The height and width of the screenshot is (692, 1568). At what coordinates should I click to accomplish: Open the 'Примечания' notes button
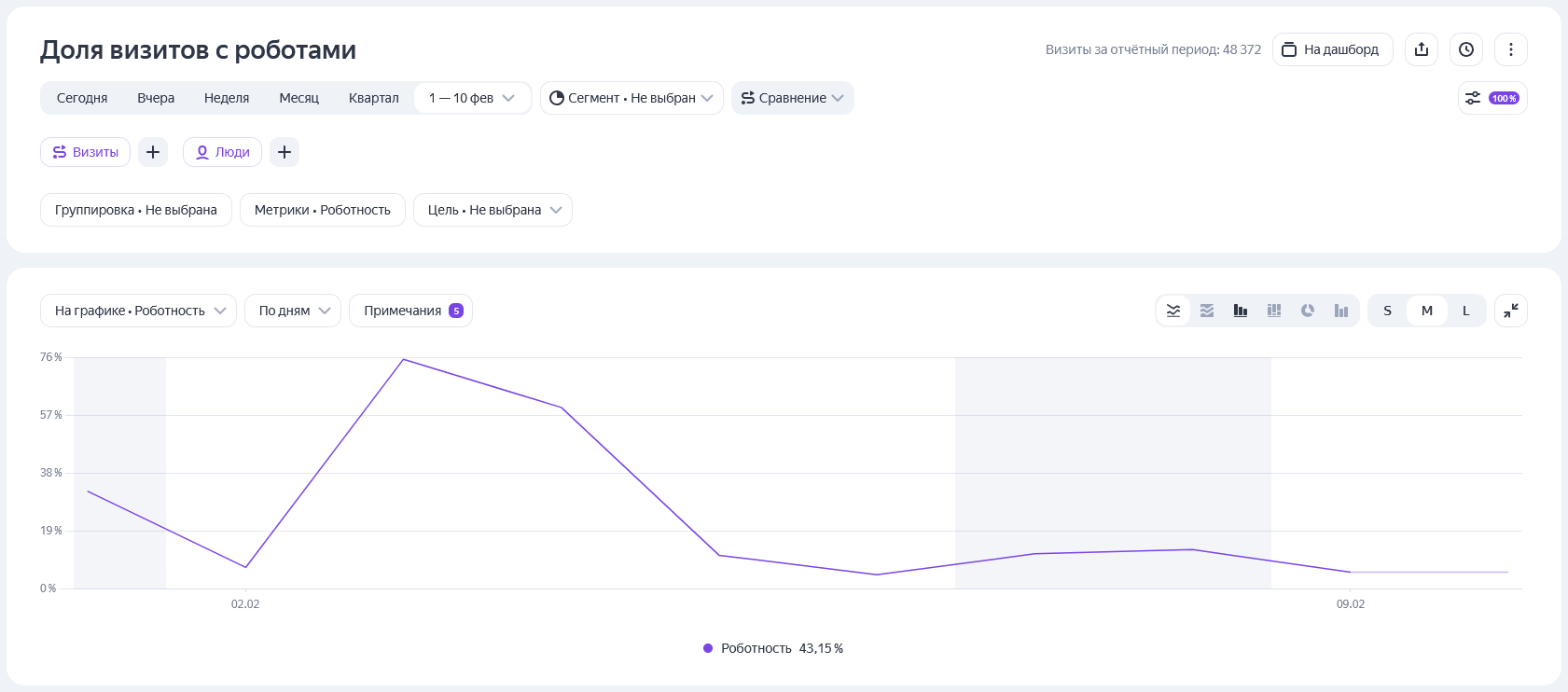point(410,311)
